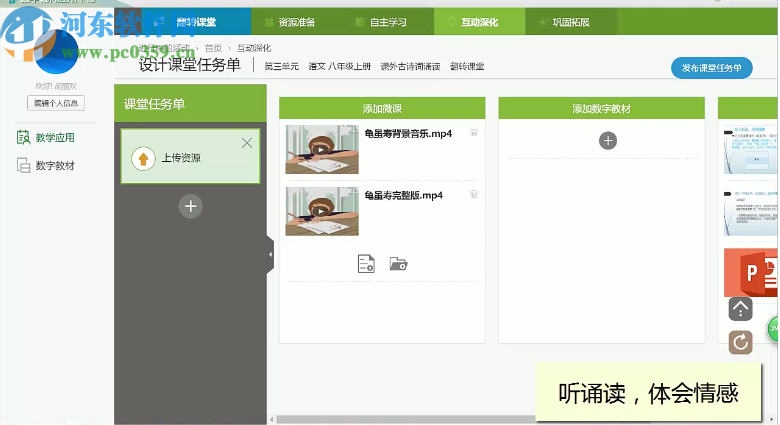This screenshot has height=425, width=780.
Task: Delete 龟虽寿完整版.mp4 with the trash icon
Action: tap(474, 194)
